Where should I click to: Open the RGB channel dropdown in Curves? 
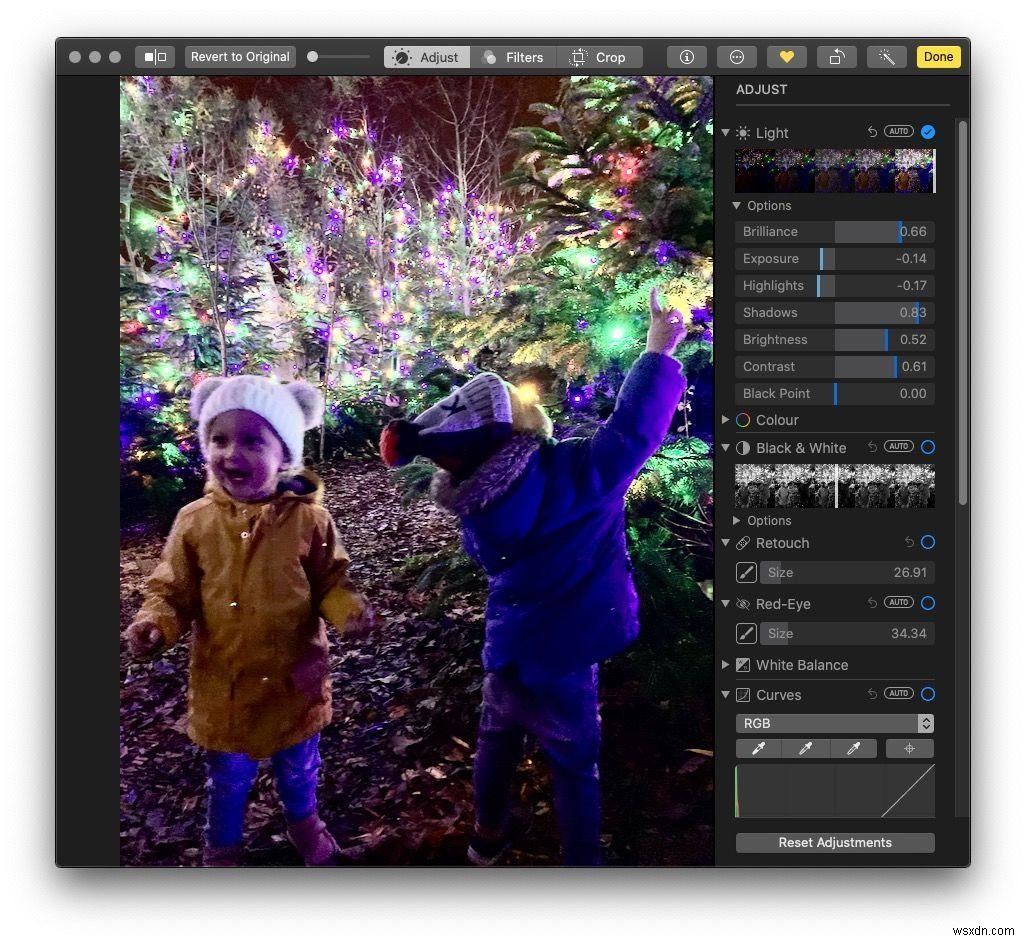click(x=835, y=723)
